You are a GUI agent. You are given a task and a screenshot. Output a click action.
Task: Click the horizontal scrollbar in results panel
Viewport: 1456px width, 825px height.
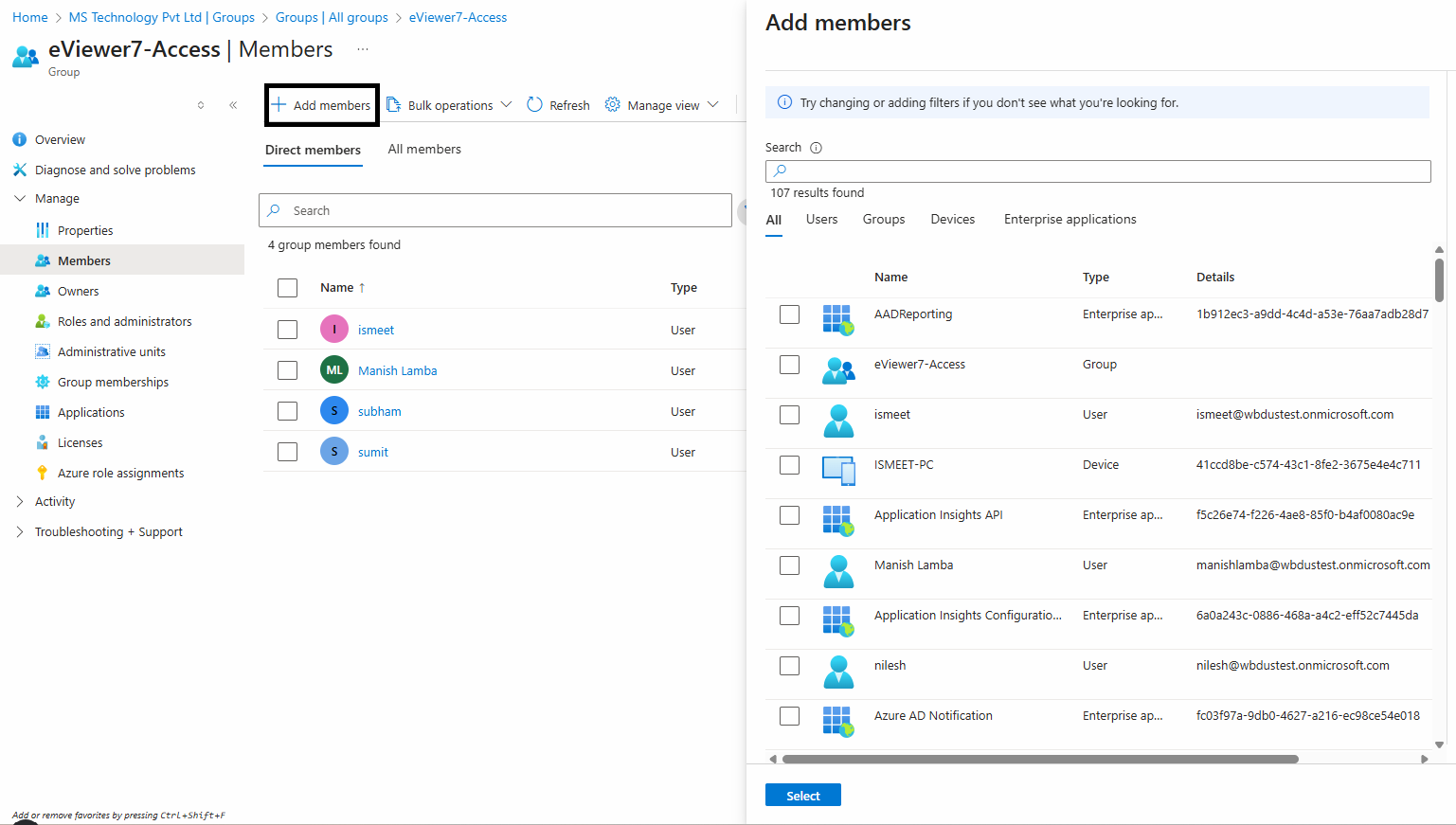click(1039, 759)
